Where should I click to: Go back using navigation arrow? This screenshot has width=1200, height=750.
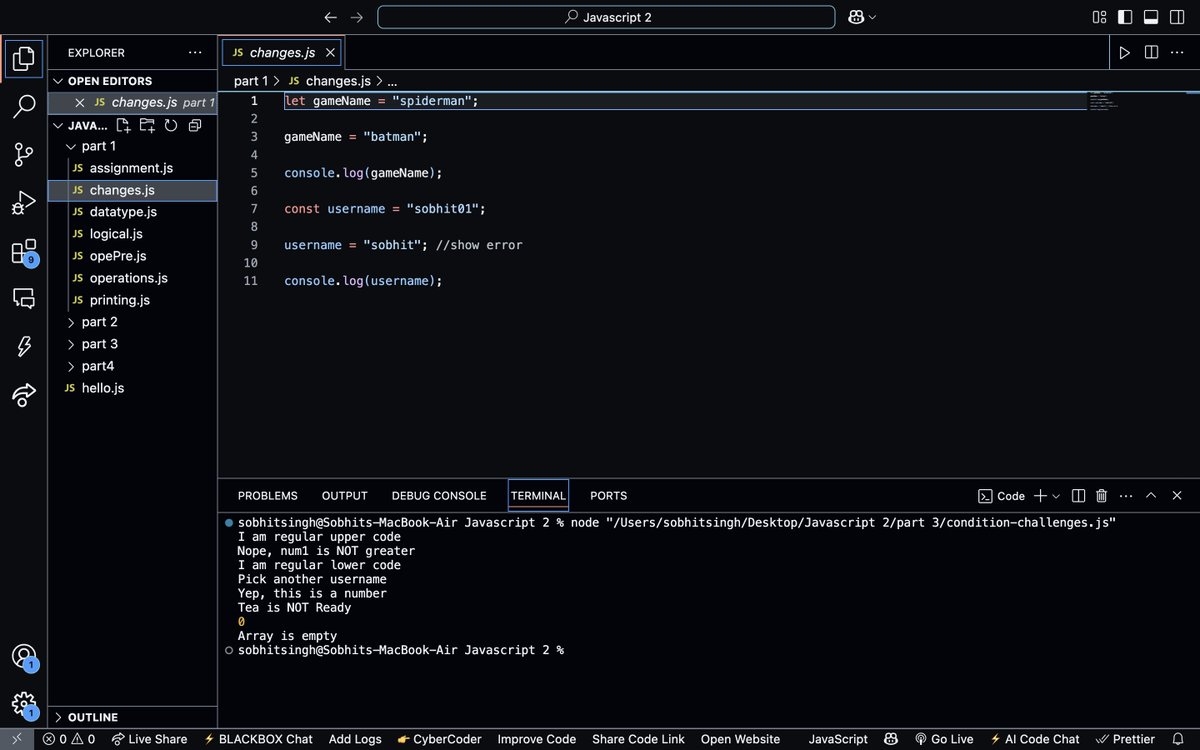(331, 17)
